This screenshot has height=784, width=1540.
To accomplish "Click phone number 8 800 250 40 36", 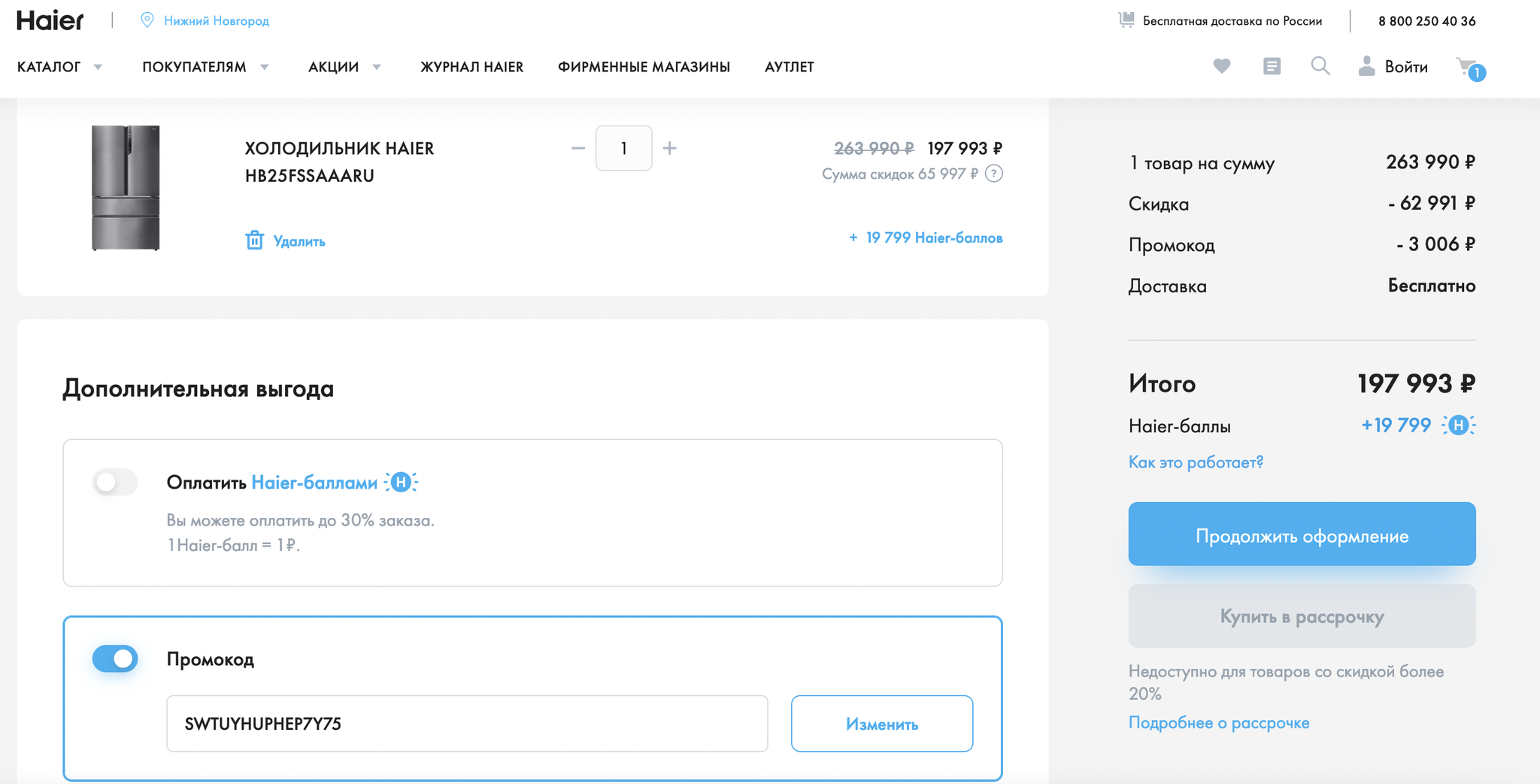I will [1426, 21].
